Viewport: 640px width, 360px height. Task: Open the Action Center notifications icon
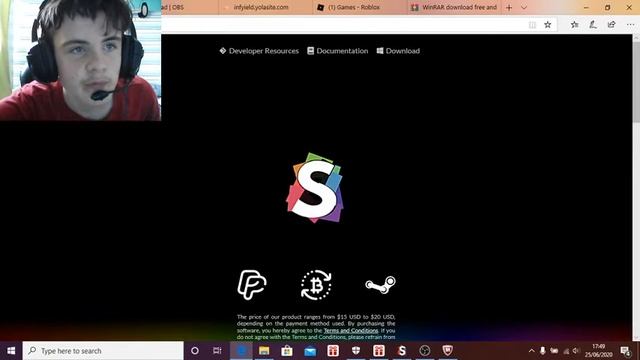tap(626, 351)
